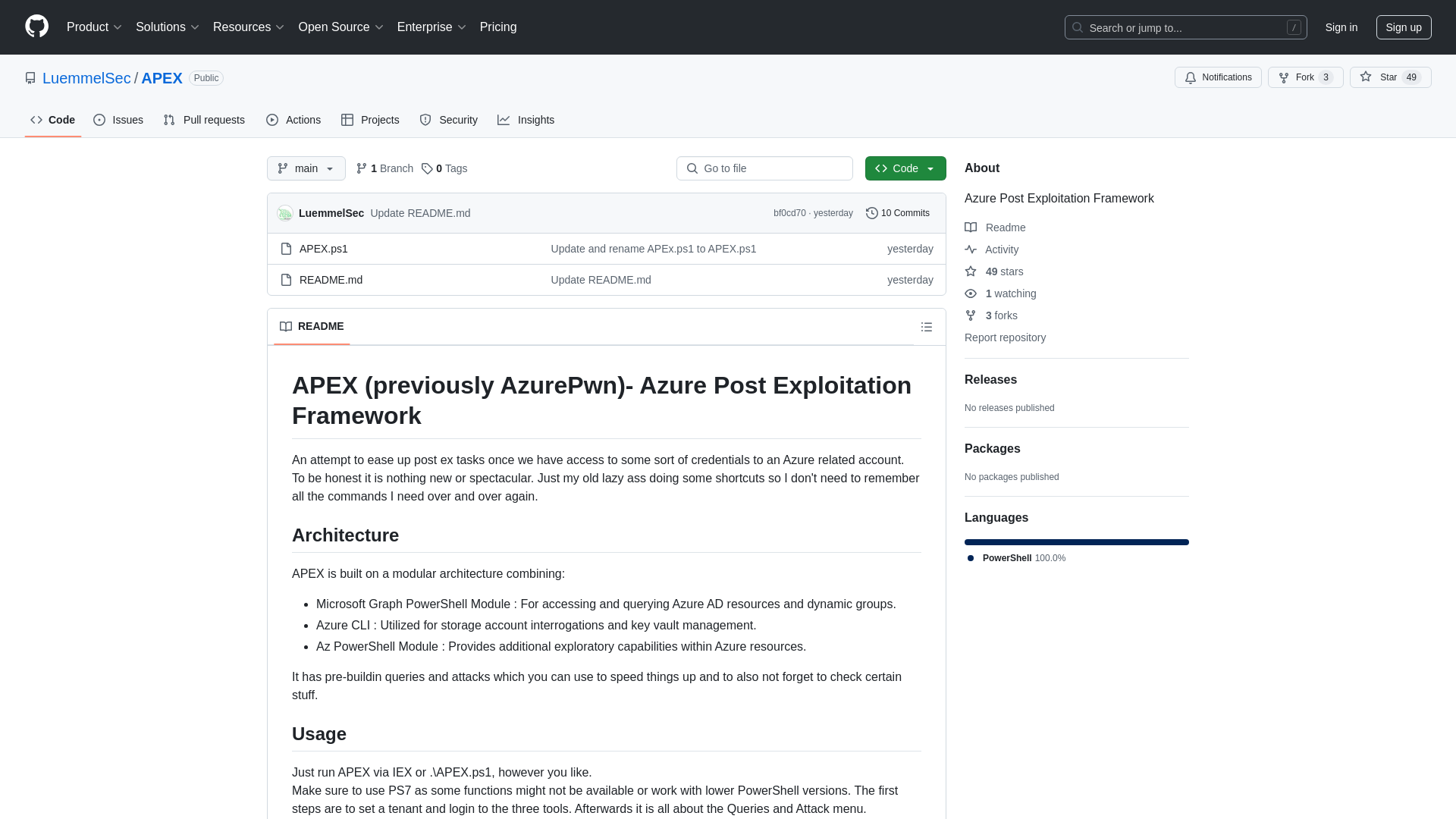The width and height of the screenshot is (1456, 819).
Task: Click the Actions tab icon
Action: pyautogui.click(x=272, y=120)
